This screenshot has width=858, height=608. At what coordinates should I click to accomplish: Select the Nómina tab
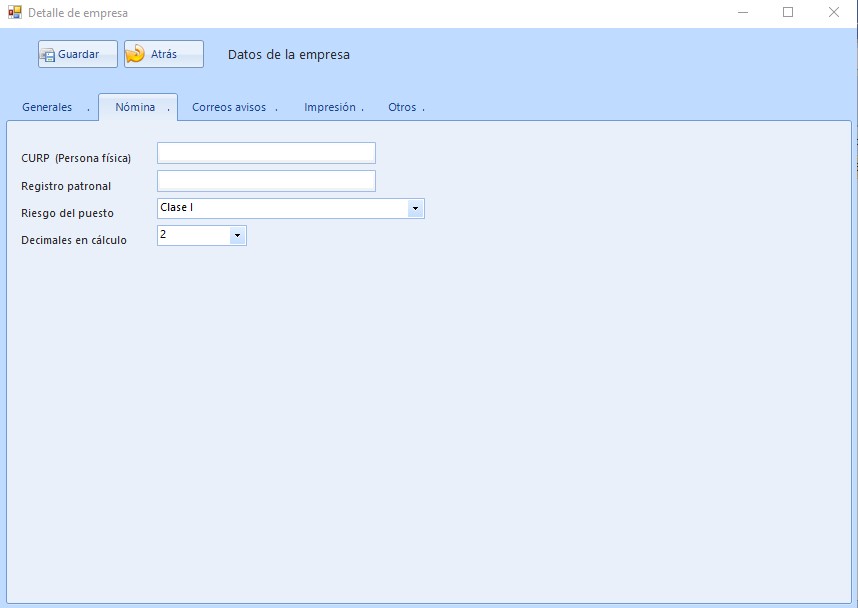tap(138, 107)
